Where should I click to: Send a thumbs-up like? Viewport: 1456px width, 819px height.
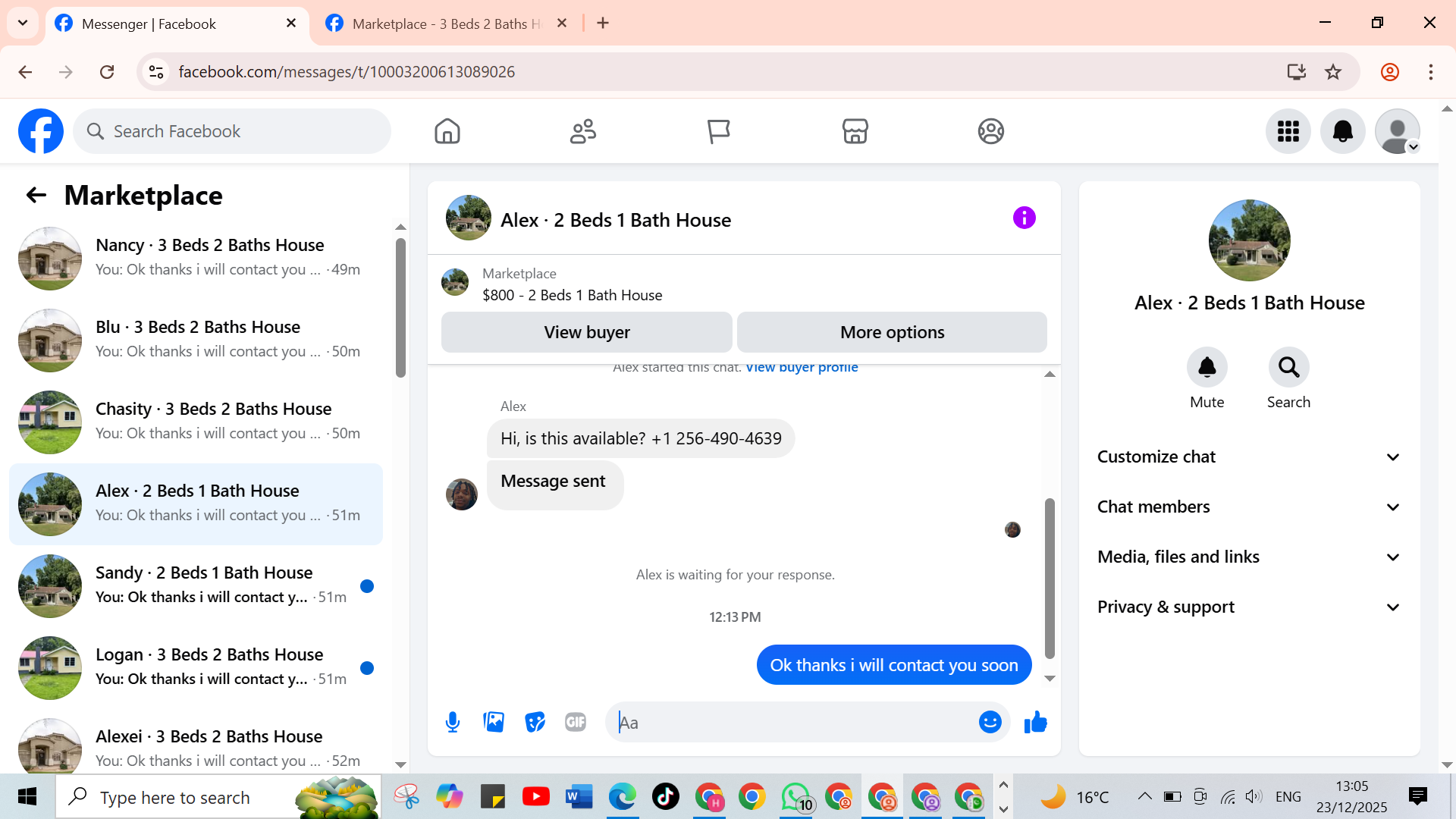tap(1035, 722)
